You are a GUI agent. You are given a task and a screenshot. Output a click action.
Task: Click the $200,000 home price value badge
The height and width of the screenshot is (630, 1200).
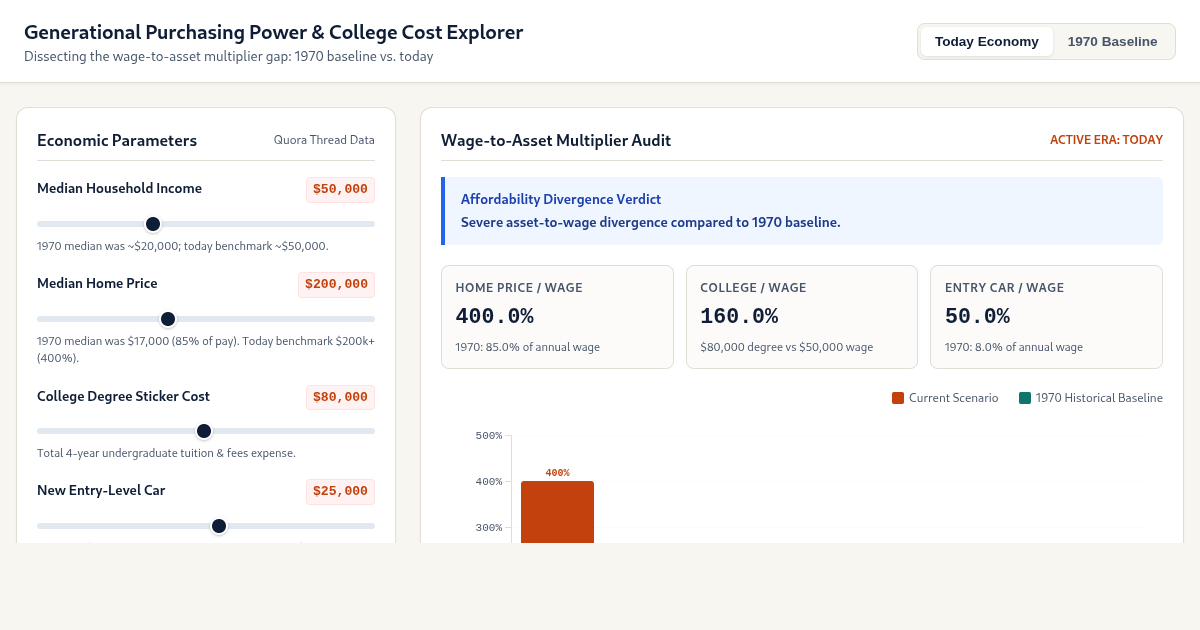[x=336, y=284]
